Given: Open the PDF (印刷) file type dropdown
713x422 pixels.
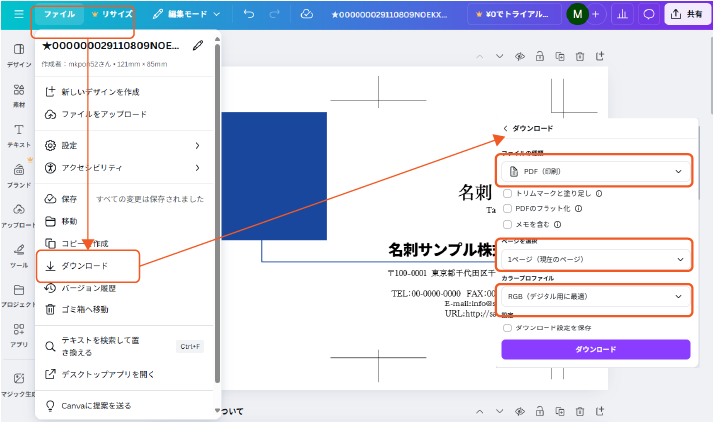Looking at the screenshot, I should pos(596,171).
